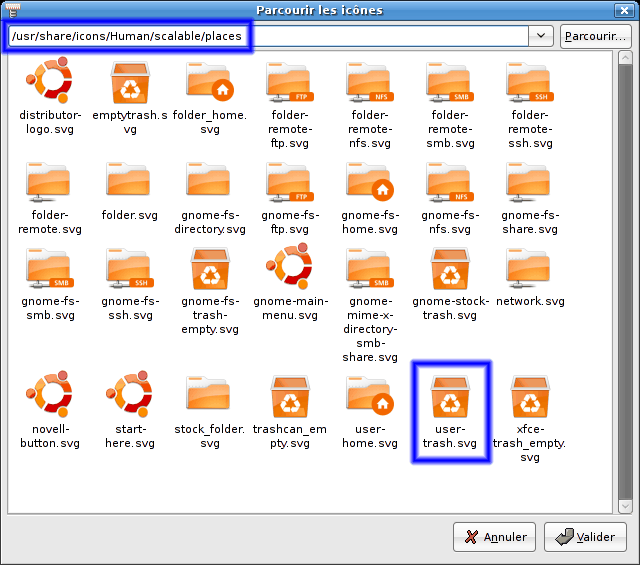Click the Parcourir... browse button
640x565 pixels.
click(x=596, y=36)
